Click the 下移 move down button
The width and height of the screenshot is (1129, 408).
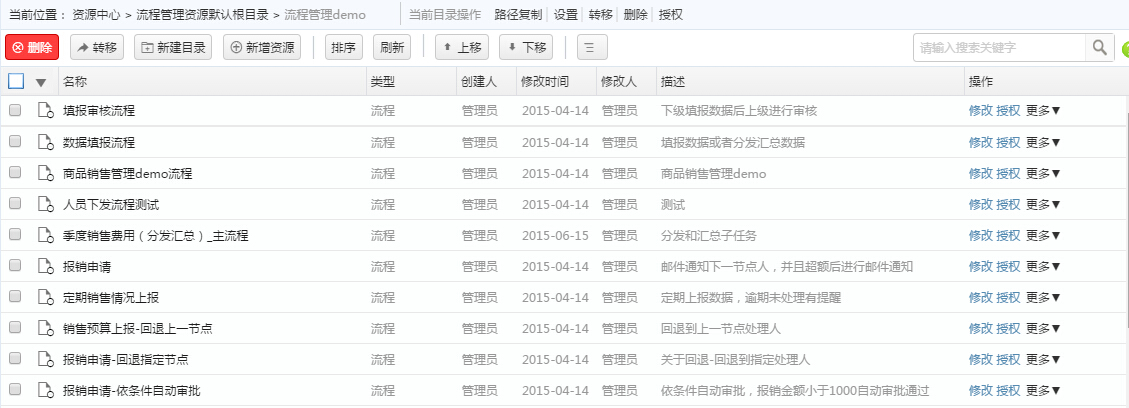pos(525,47)
